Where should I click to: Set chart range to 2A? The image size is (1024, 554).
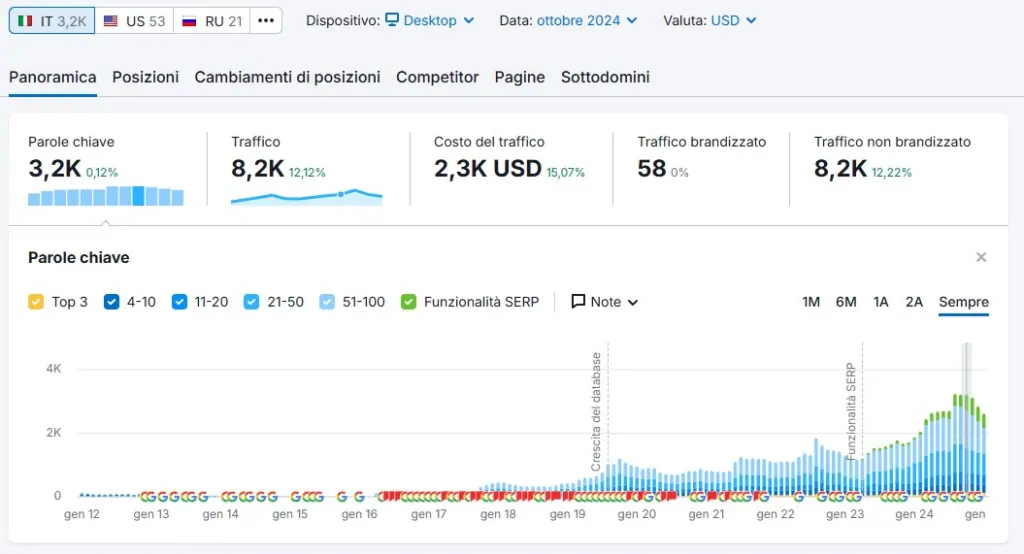[914, 302]
